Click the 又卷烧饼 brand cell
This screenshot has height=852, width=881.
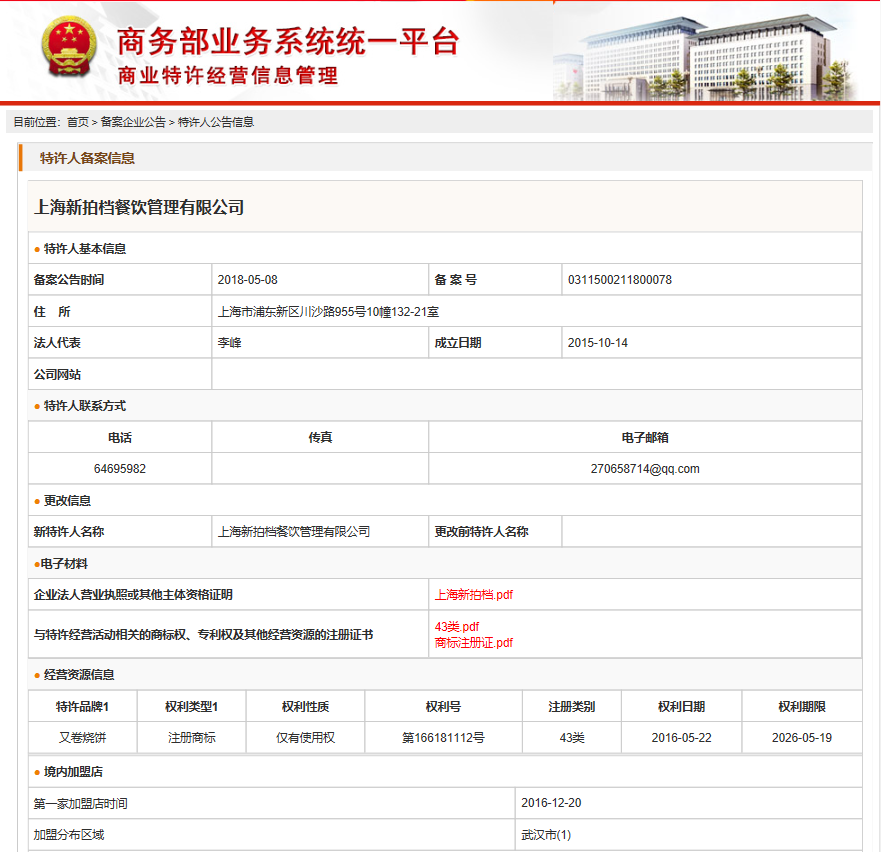[x=82, y=738]
